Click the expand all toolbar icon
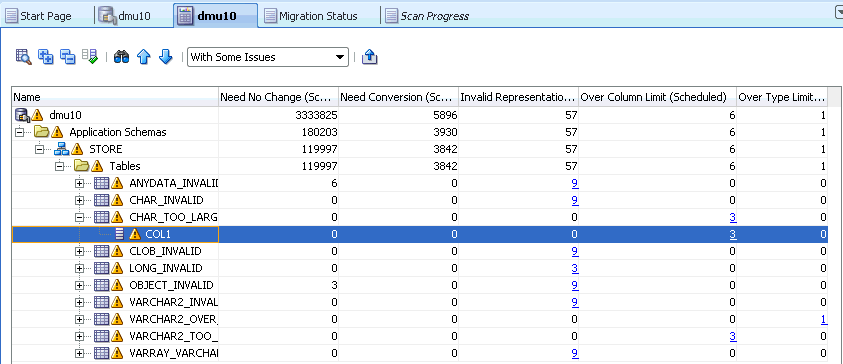This screenshot has height=364, width=843. click(x=46, y=56)
